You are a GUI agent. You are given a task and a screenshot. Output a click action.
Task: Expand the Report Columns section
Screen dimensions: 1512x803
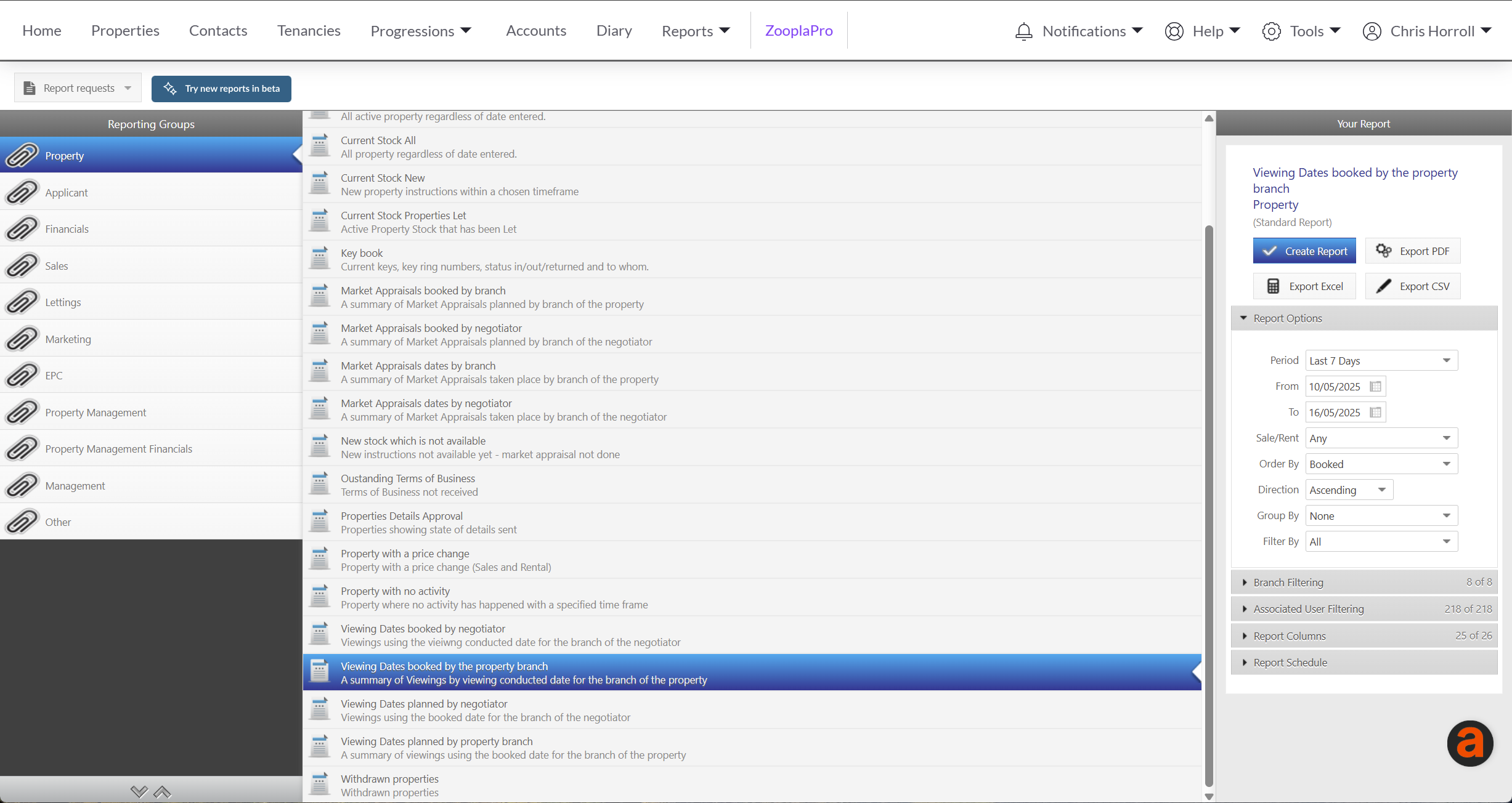1364,636
